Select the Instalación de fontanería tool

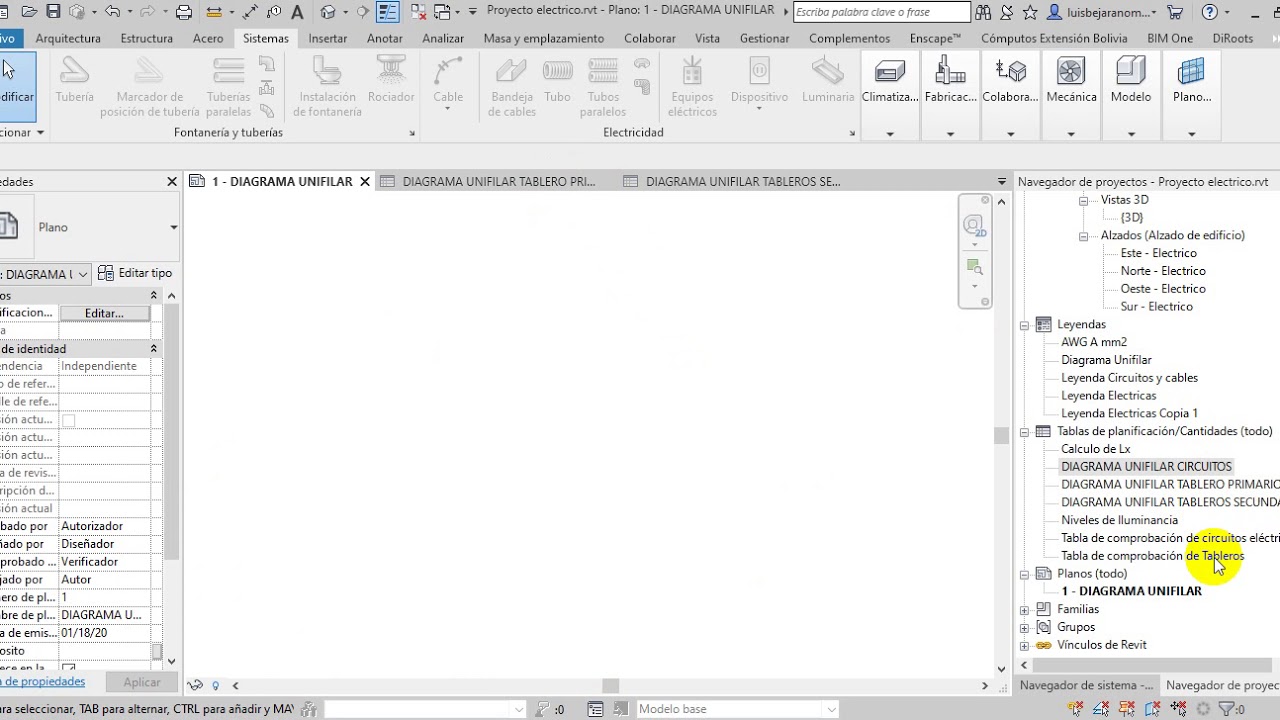(327, 86)
